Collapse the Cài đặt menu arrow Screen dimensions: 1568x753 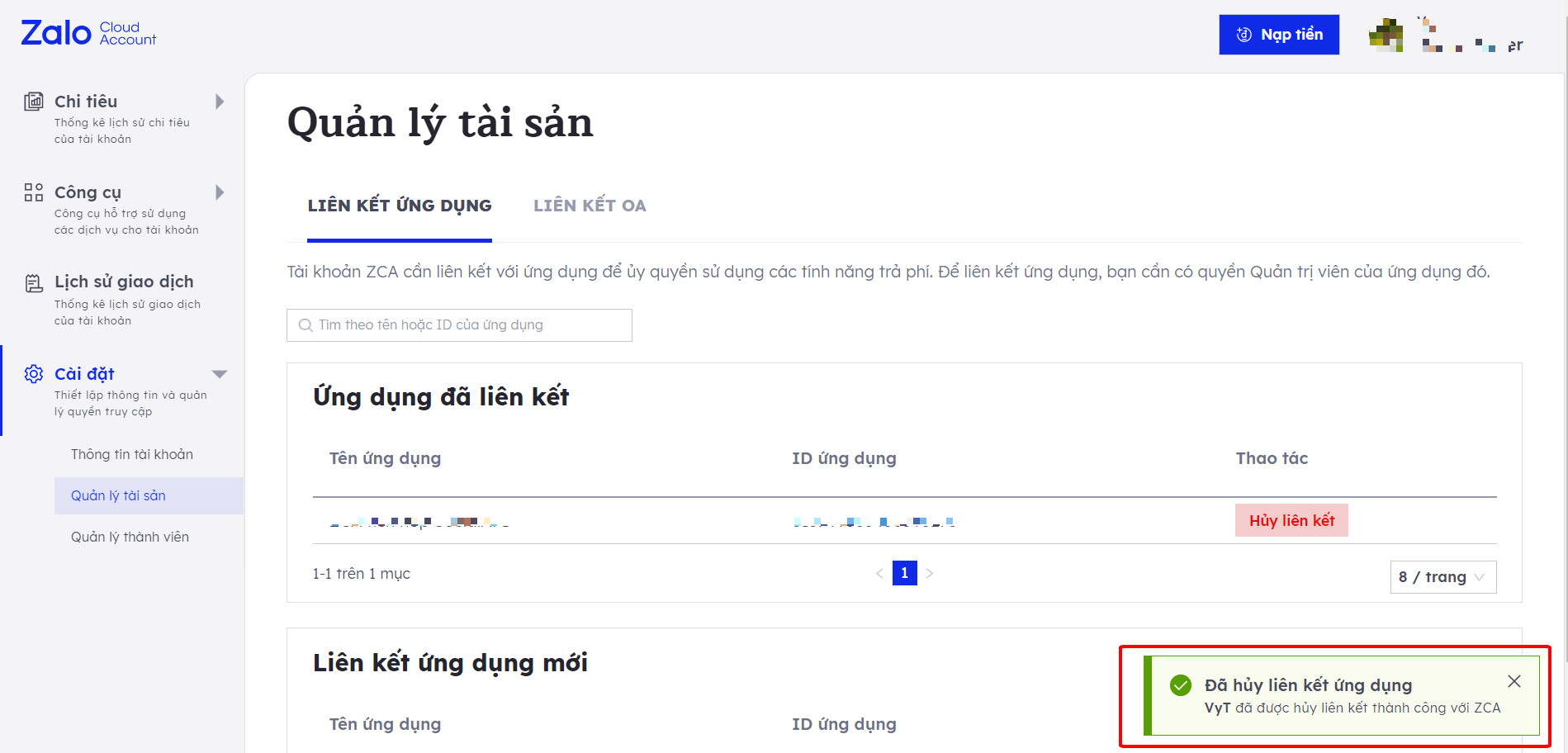(x=220, y=374)
